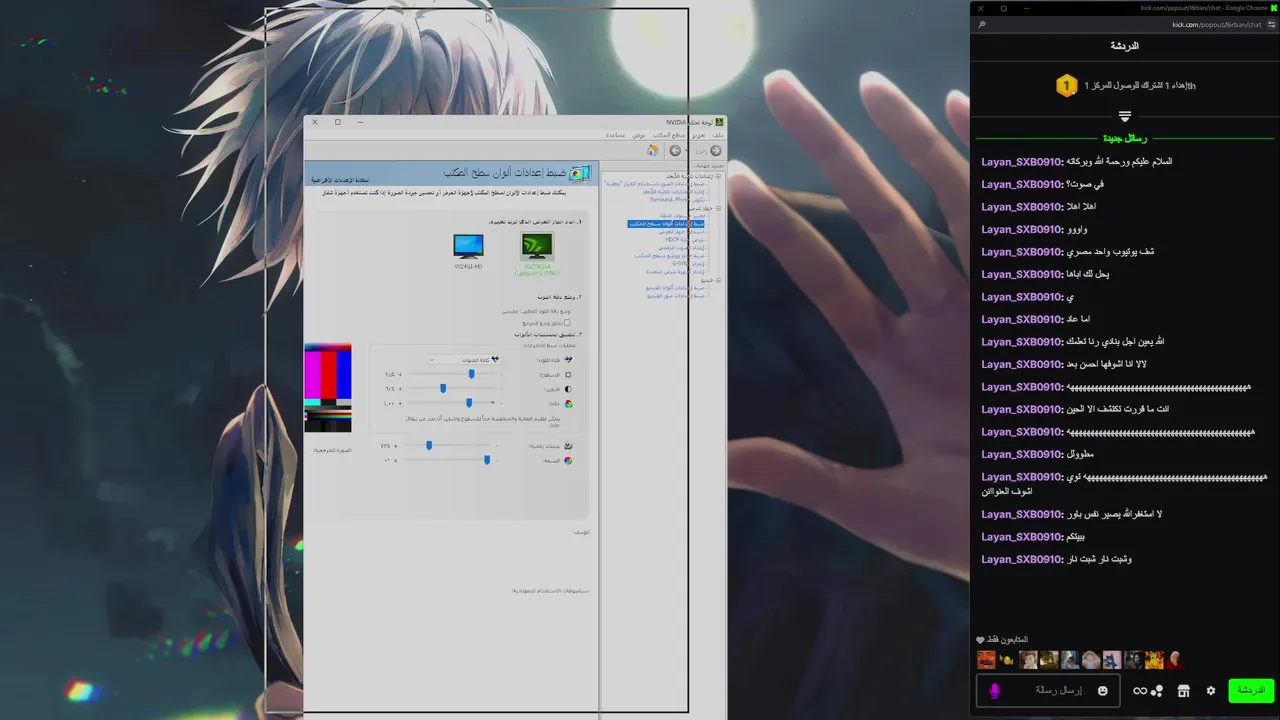Collapse the 3D settings tree section
This screenshot has width=1280, height=720.
(718, 176)
